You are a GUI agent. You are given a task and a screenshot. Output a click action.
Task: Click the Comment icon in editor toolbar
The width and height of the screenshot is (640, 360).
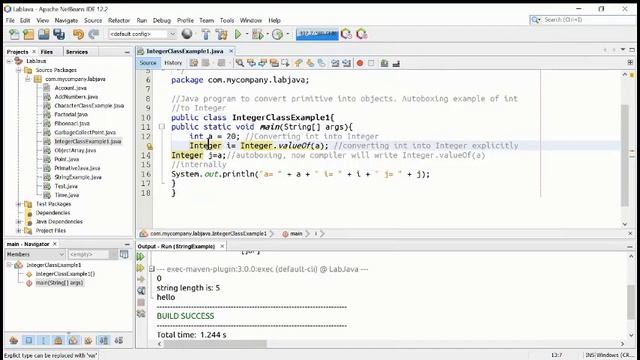pyautogui.click(x=384, y=63)
